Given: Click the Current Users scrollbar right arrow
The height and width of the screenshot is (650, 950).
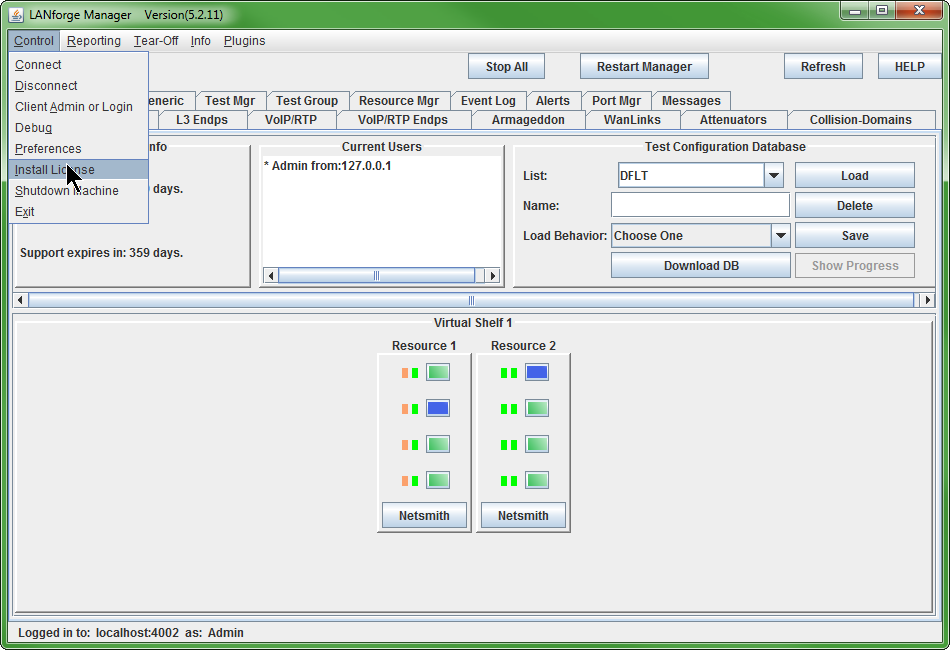Looking at the screenshot, I should tap(491, 276).
